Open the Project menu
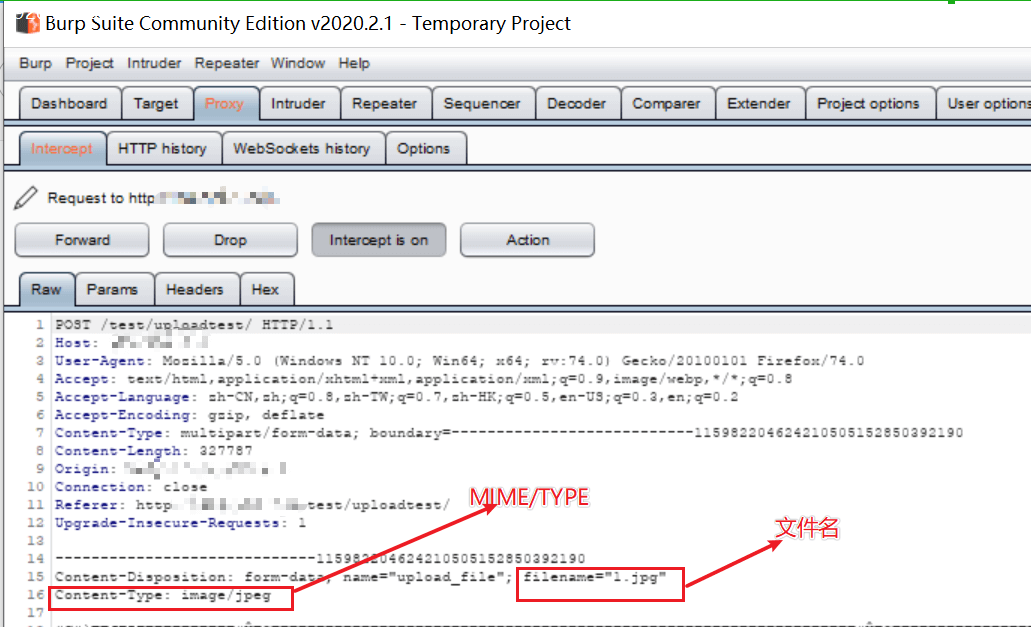Image resolution: width=1031 pixels, height=627 pixels. (x=89, y=63)
